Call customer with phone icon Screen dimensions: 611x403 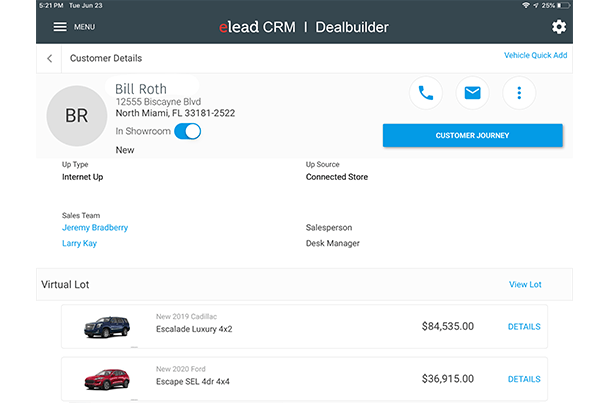426,93
